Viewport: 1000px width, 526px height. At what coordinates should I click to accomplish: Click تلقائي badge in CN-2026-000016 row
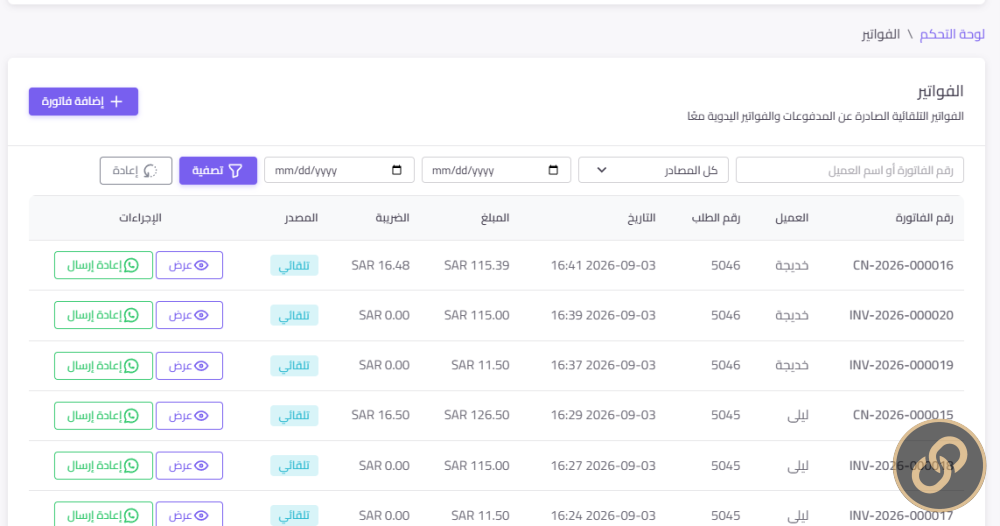294,265
